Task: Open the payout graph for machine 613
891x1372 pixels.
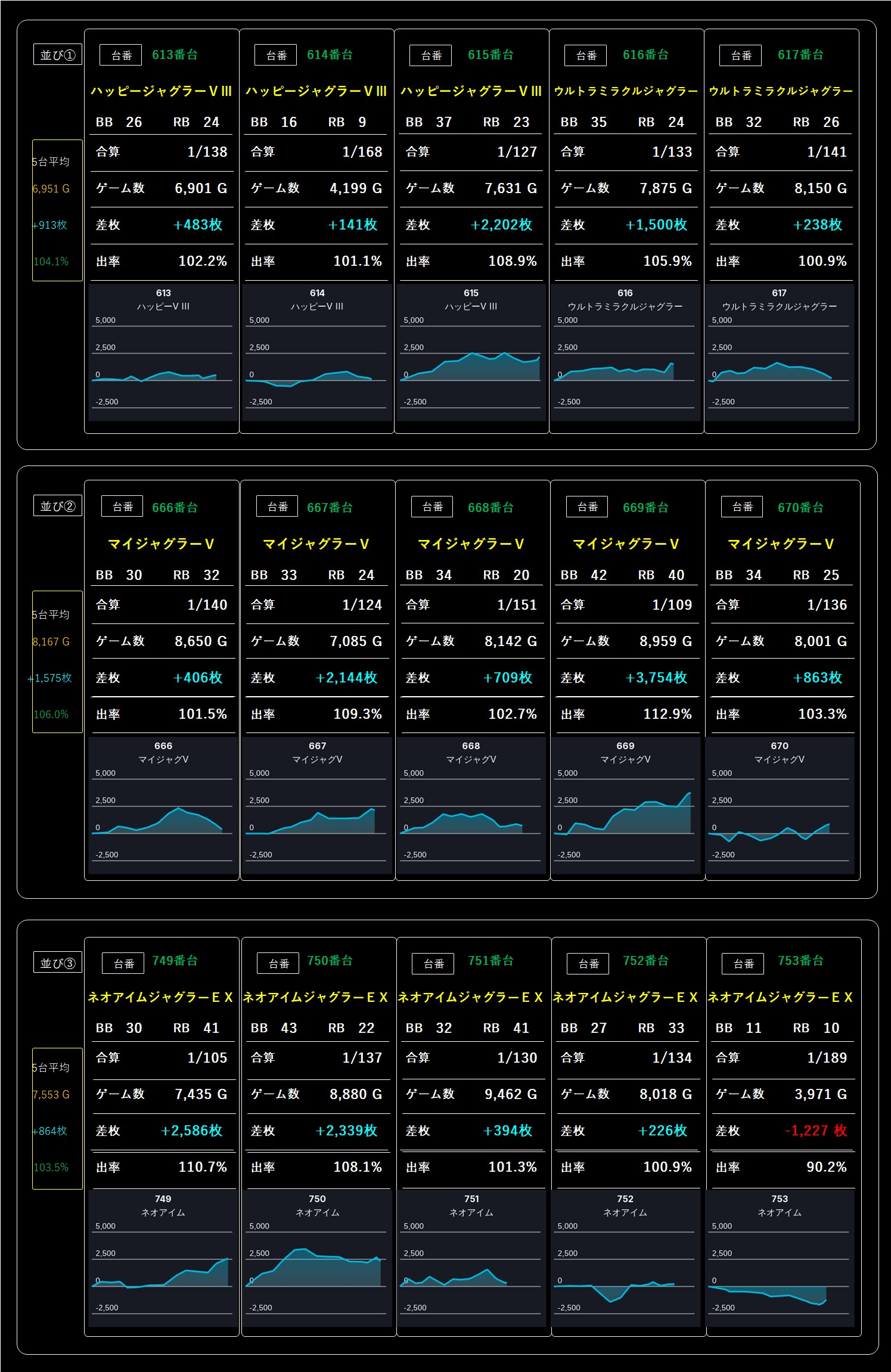Action: coord(163,352)
